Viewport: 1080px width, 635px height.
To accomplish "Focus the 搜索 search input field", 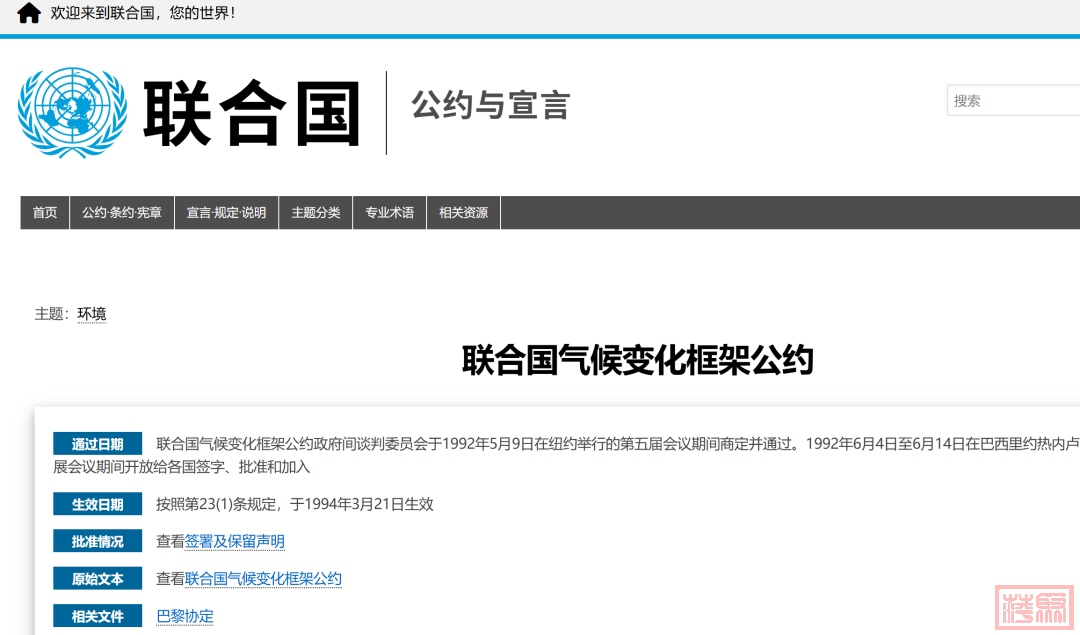I will tap(1012, 100).
